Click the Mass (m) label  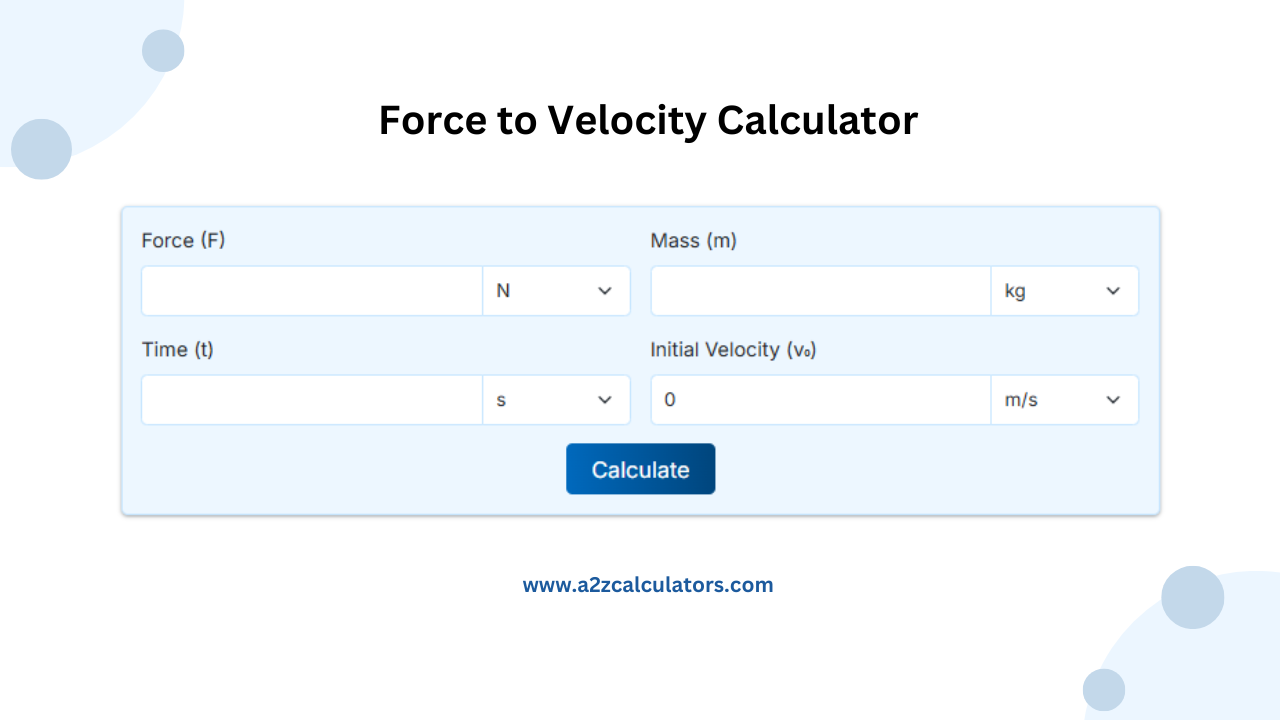point(693,240)
